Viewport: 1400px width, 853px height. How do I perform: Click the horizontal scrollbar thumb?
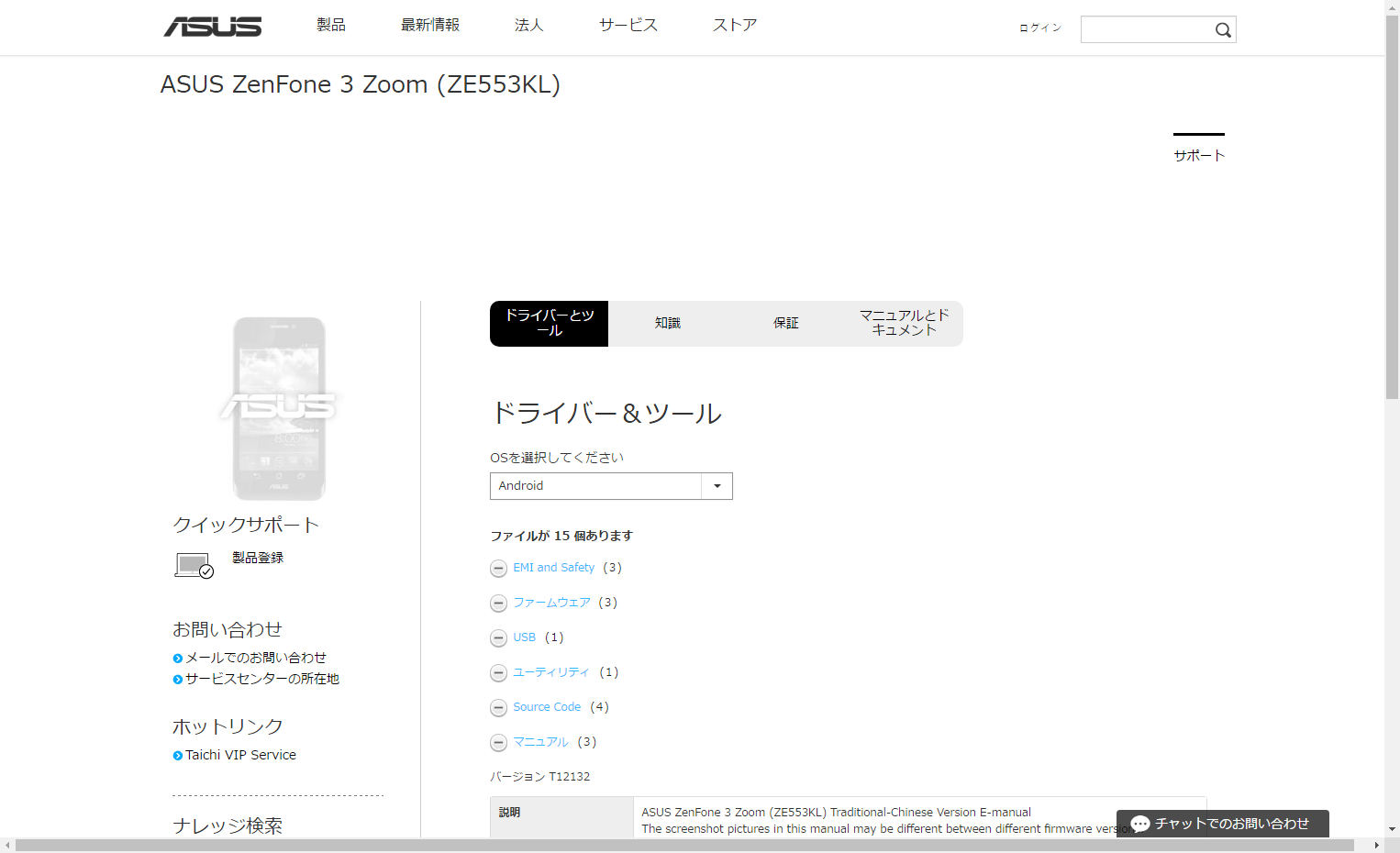click(x=684, y=845)
